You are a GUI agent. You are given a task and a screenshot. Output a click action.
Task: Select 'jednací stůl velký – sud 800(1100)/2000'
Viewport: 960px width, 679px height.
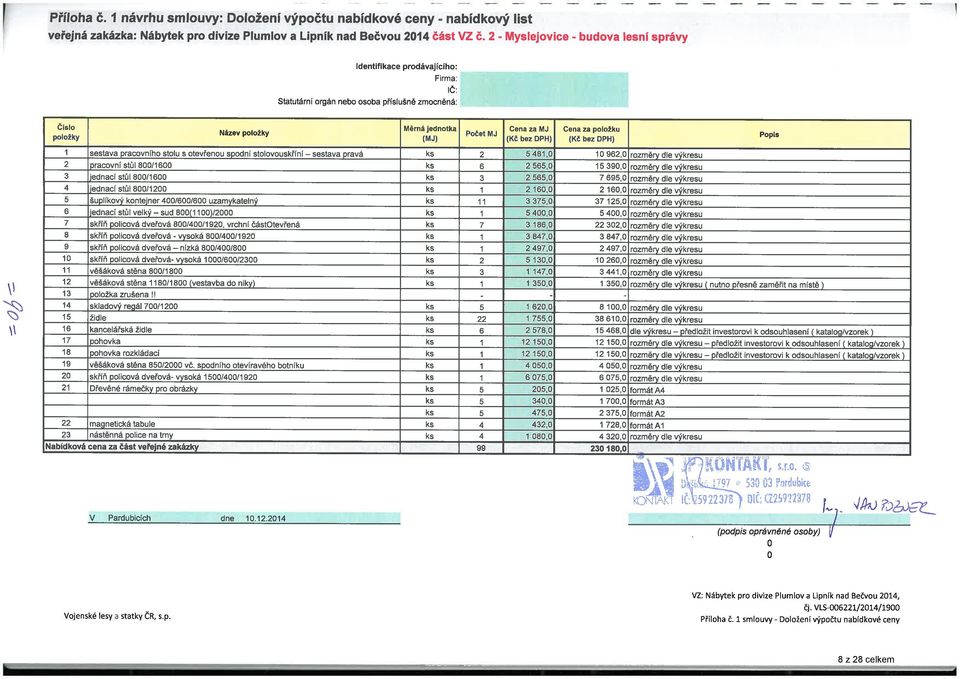point(161,212)
